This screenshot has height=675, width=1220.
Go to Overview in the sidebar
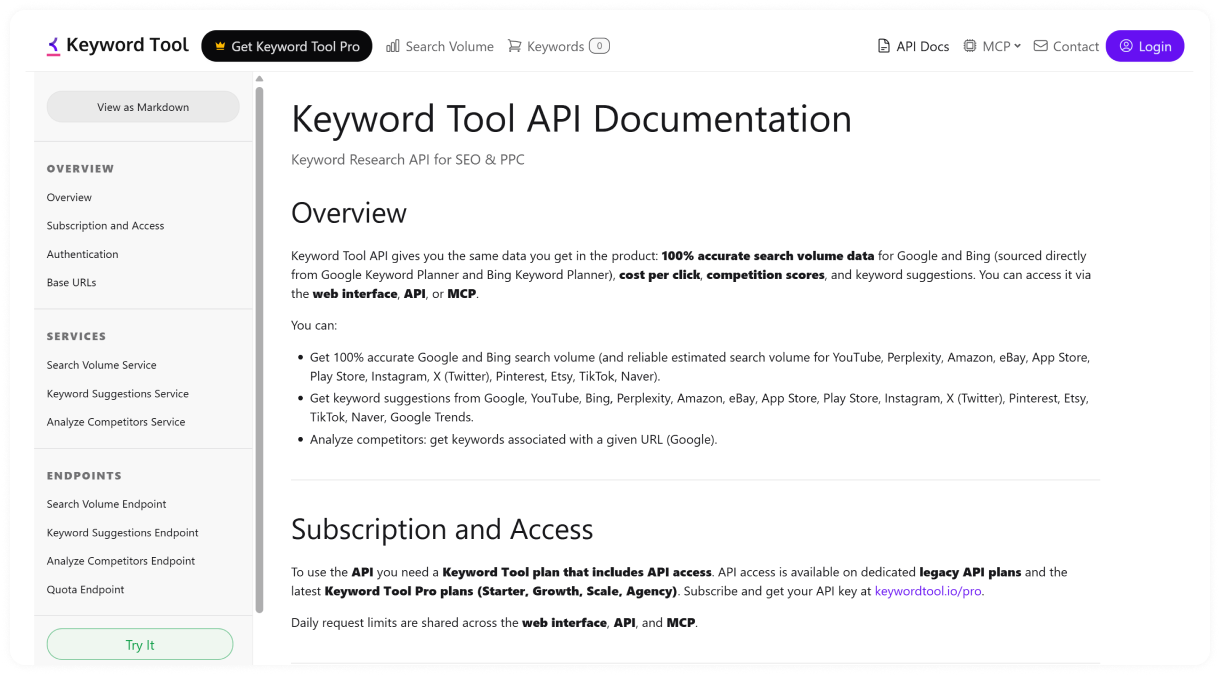(x=69, y=197)
